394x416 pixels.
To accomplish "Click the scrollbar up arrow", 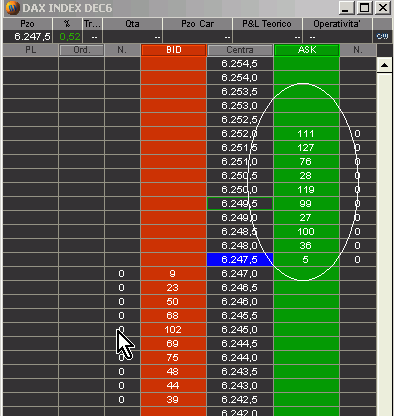I will tap(384, 65).
